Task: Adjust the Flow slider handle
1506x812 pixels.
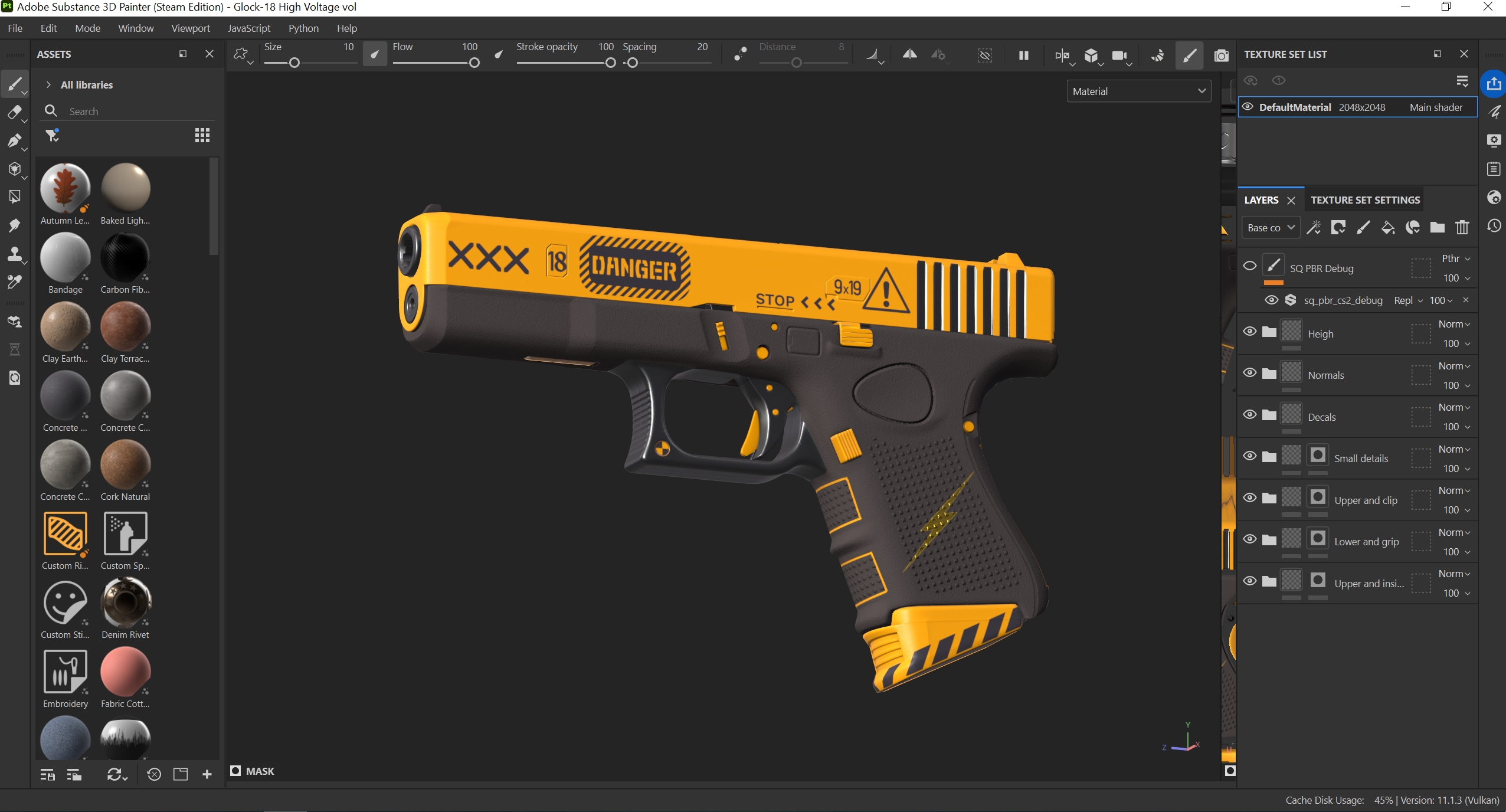Action: coord(474,63)
